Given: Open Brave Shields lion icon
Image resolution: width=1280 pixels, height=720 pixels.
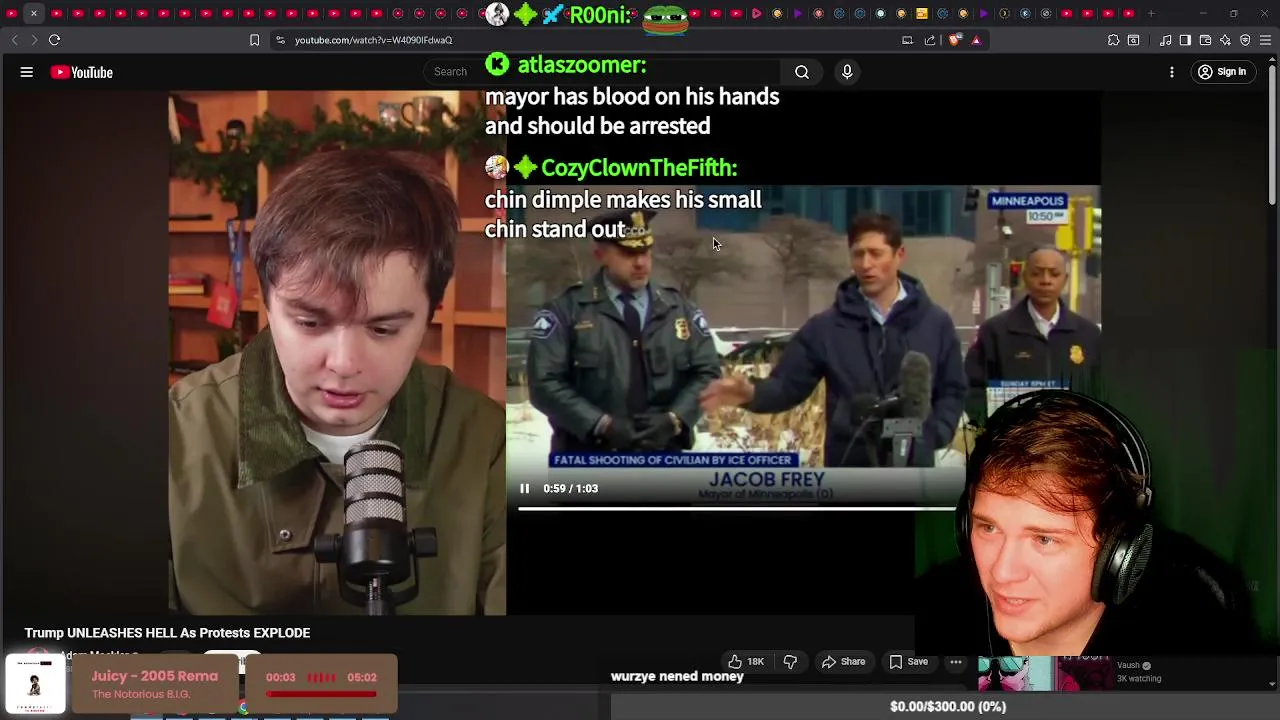Looking at the screenshot, I should [954, 40].
